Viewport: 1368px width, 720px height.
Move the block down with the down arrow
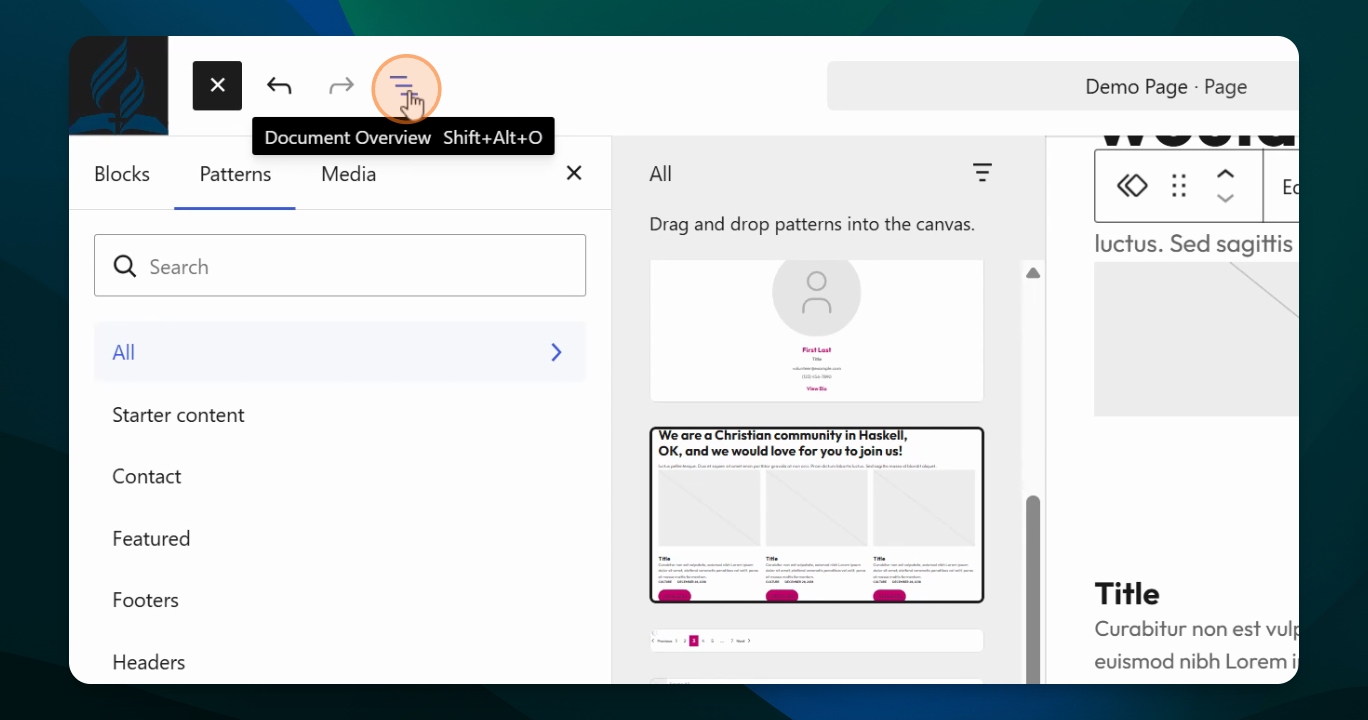point(1225,198)
